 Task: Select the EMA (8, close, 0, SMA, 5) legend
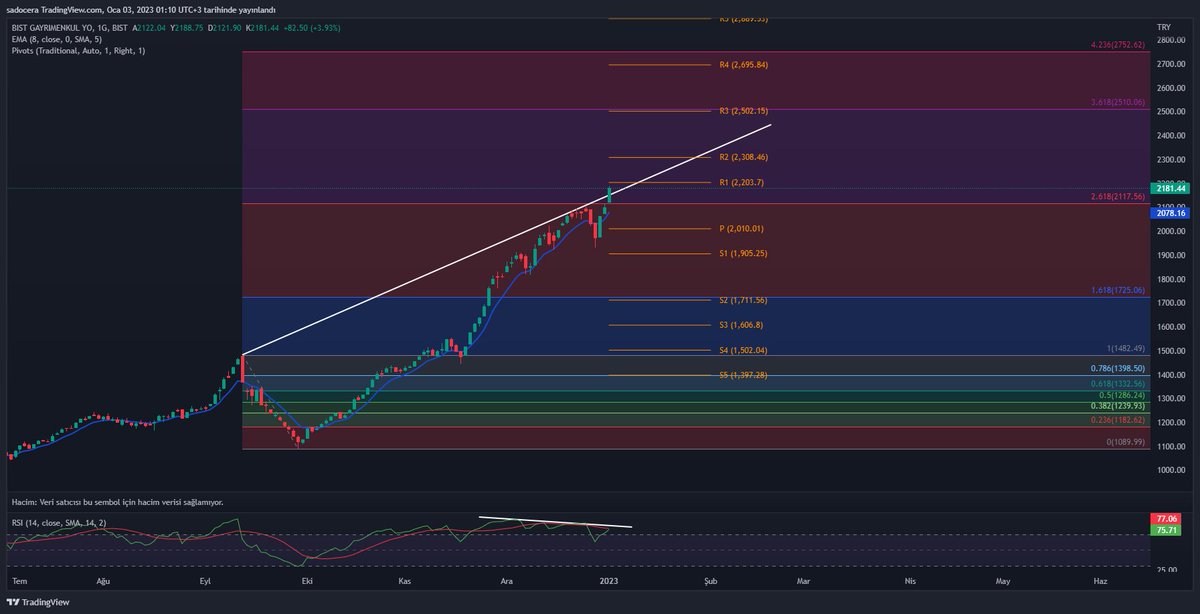pos(58,39)
